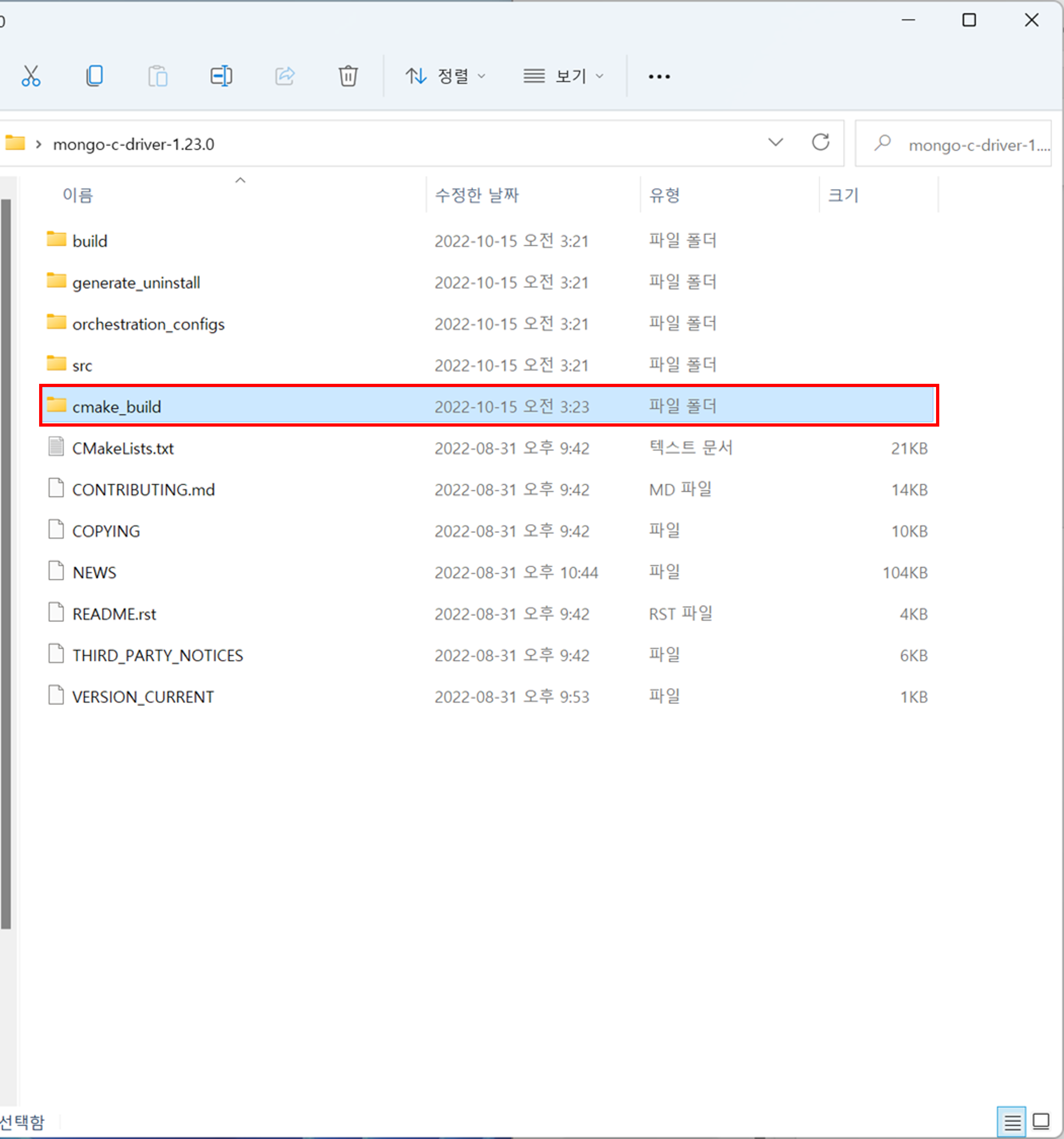Viewport: 1064px width, 1139px height.
Task: Click mongo-c-driver-1.23.0 breadcrumb path
Action: [x=133, y=145]
